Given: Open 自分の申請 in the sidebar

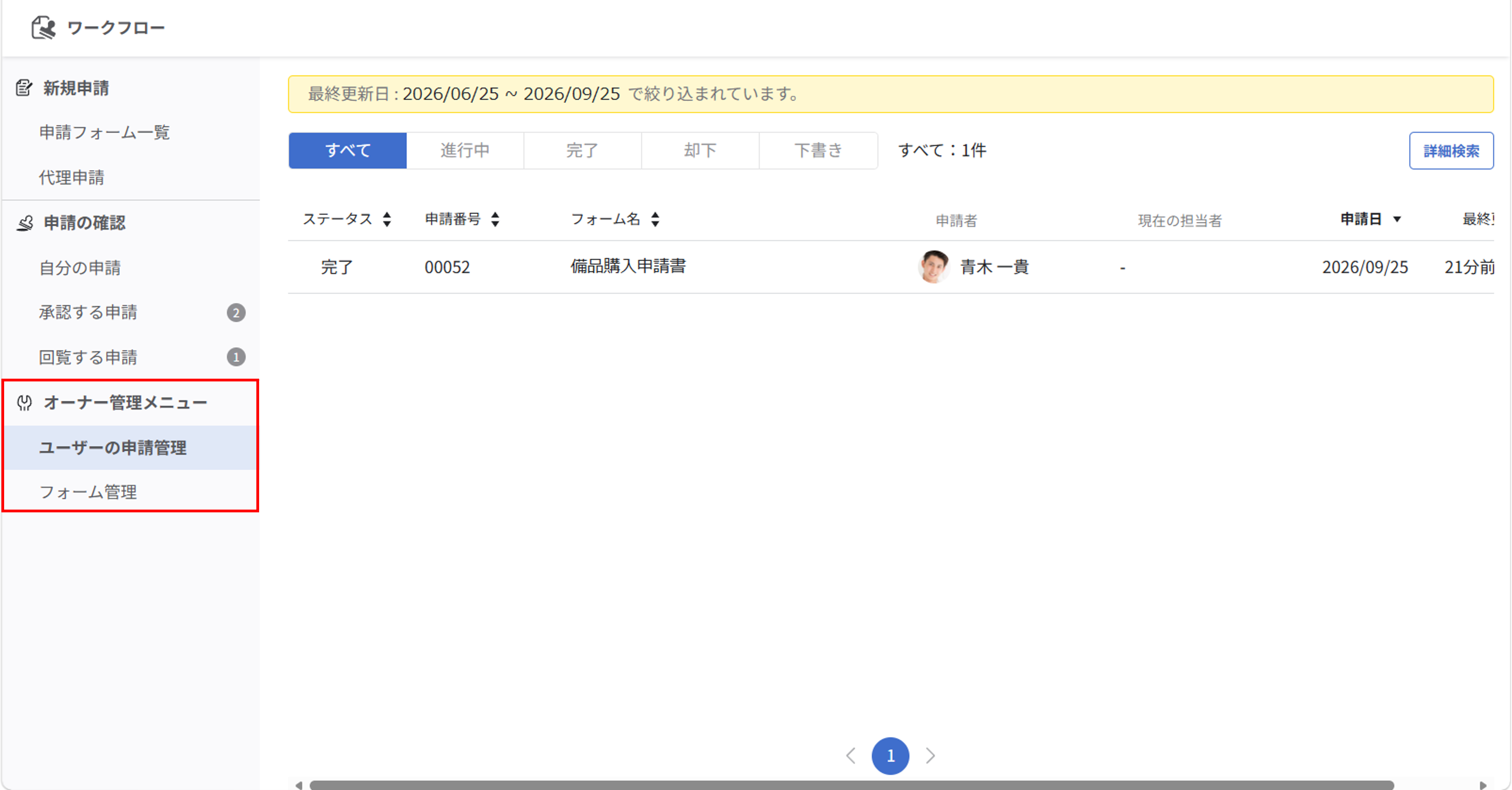Looking at the screenshot, I should 80,268.
